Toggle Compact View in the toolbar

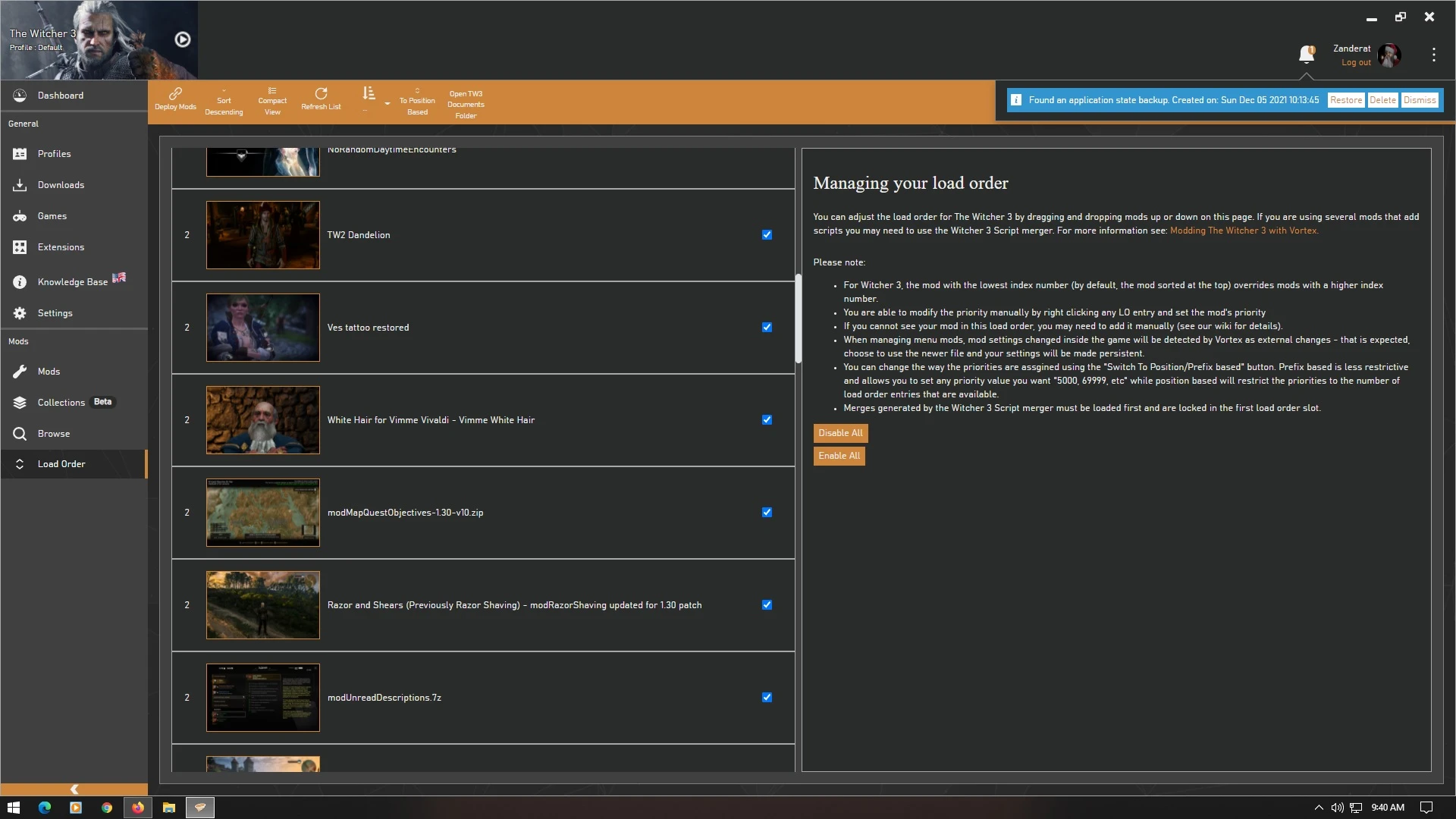(272, 102)
